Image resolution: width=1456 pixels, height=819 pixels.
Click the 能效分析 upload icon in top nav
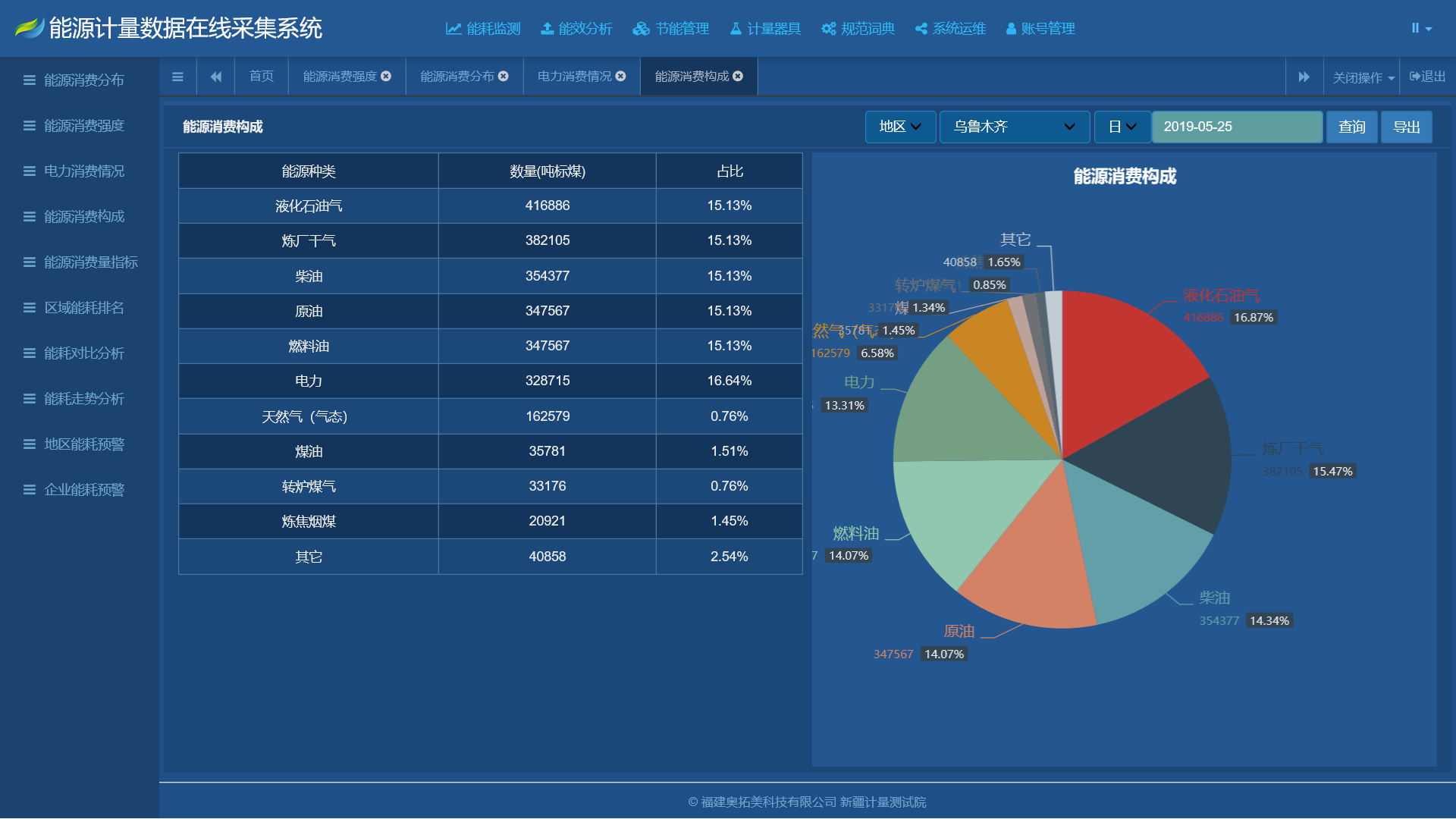[548, 28]
